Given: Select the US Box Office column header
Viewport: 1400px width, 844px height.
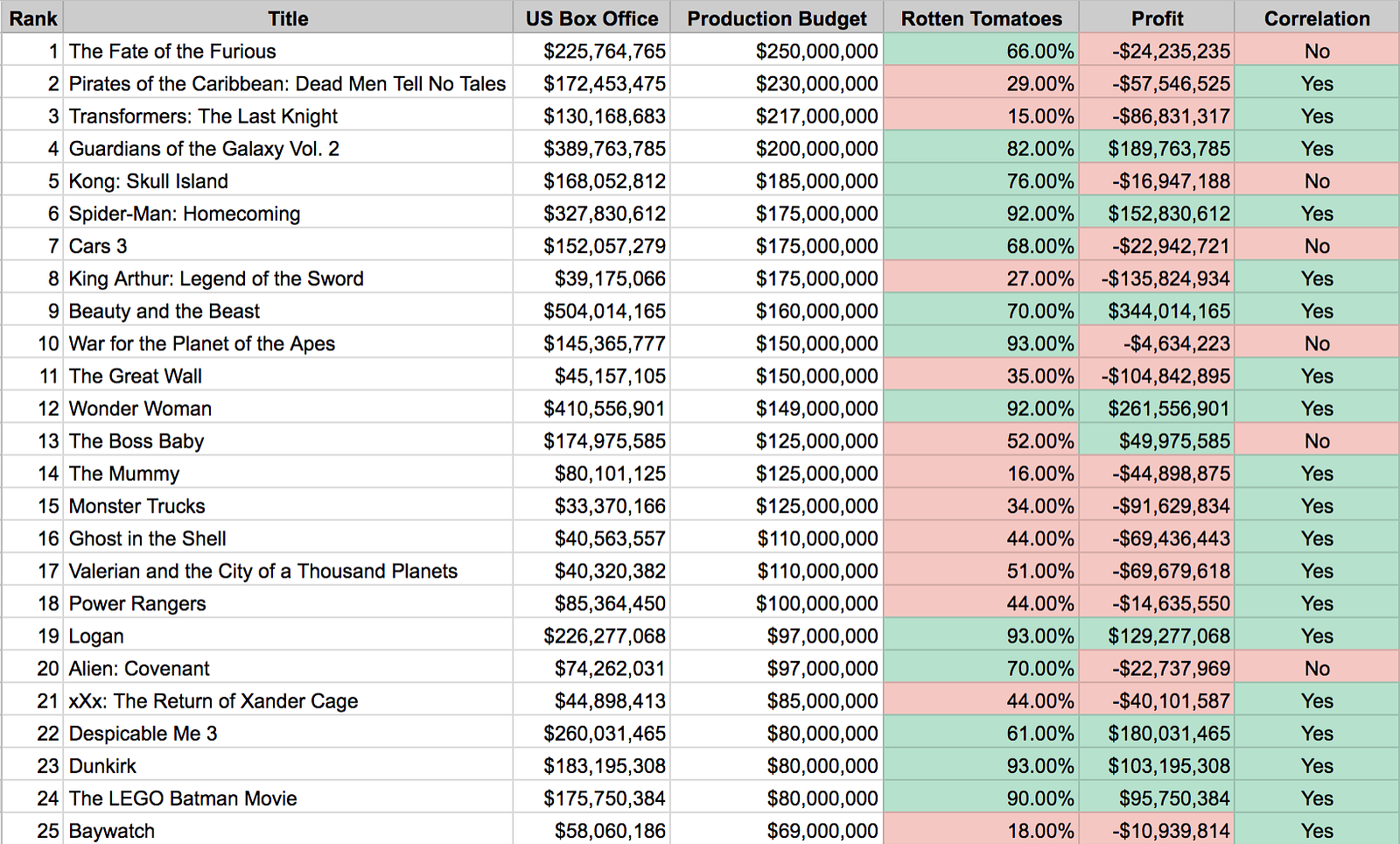Looking at the screenshot, I should coord(591,18).
